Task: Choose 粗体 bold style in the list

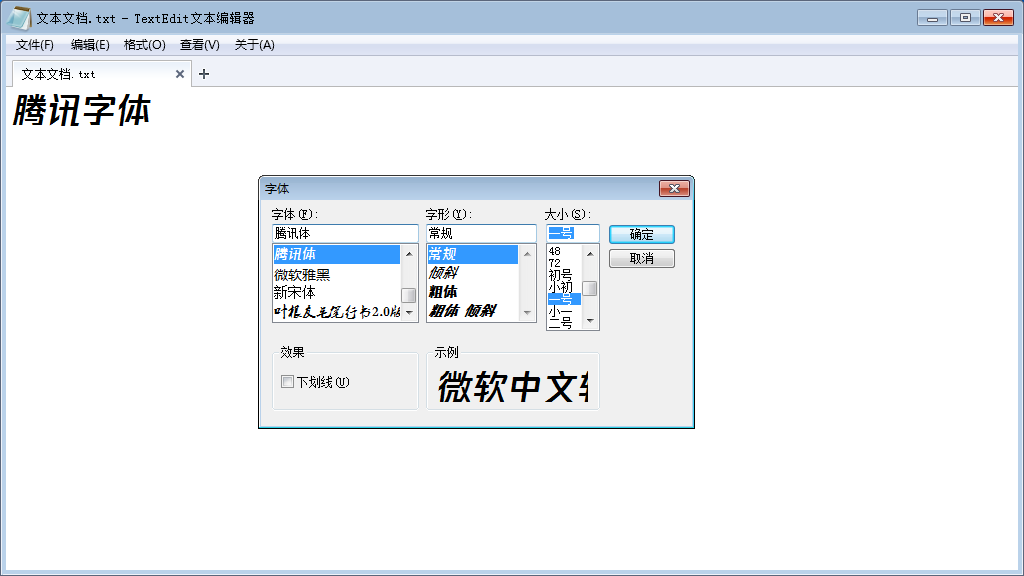Action: [x=473, y=292]
